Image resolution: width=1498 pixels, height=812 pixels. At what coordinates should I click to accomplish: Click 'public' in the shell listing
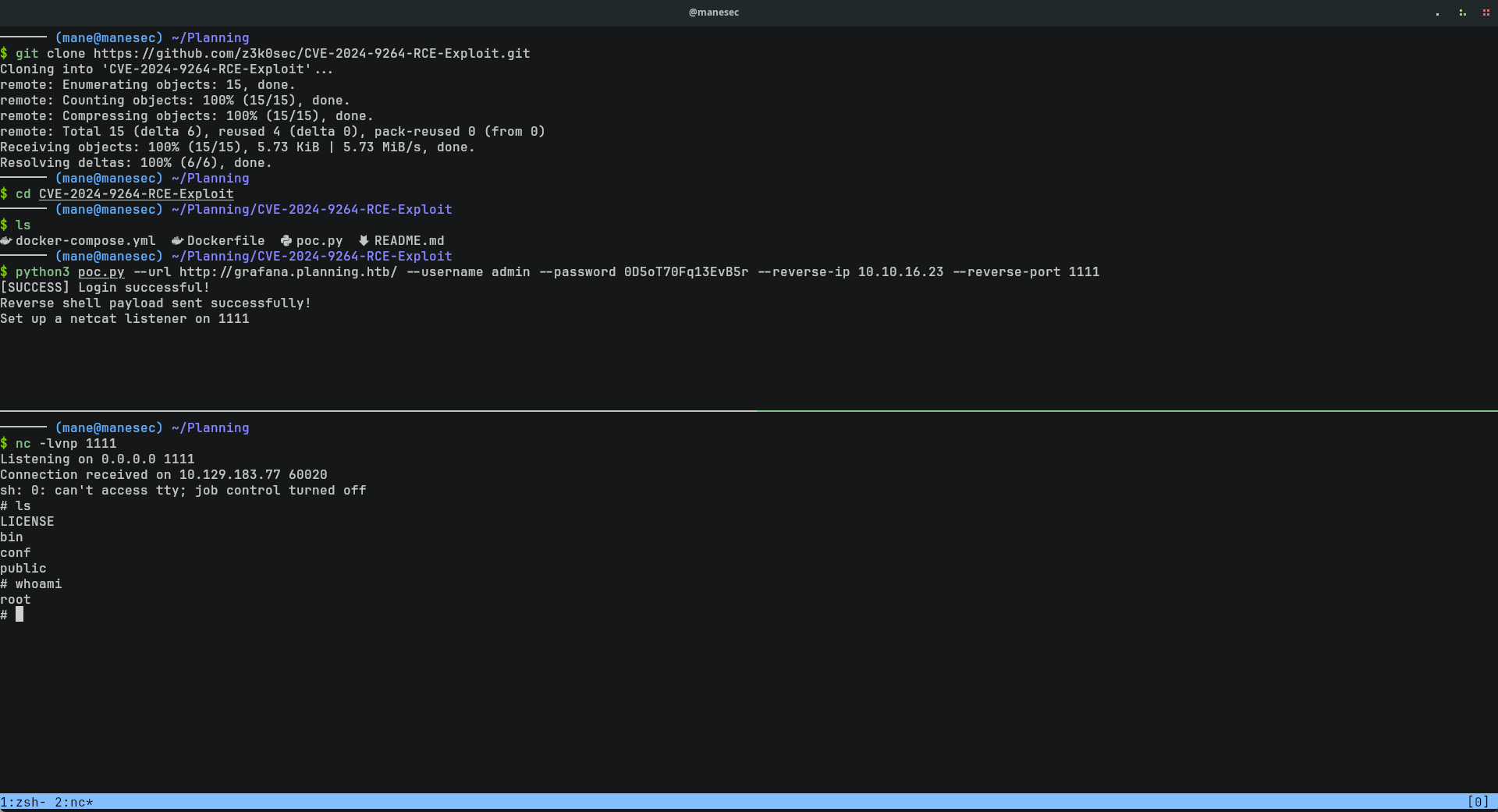[x=23, y=568]
